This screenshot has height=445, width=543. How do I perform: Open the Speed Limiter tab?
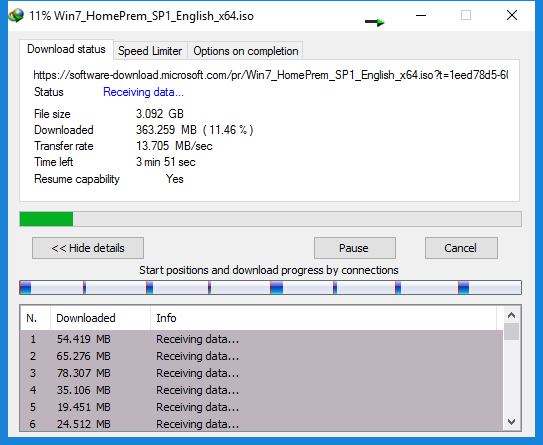(150, 51)
